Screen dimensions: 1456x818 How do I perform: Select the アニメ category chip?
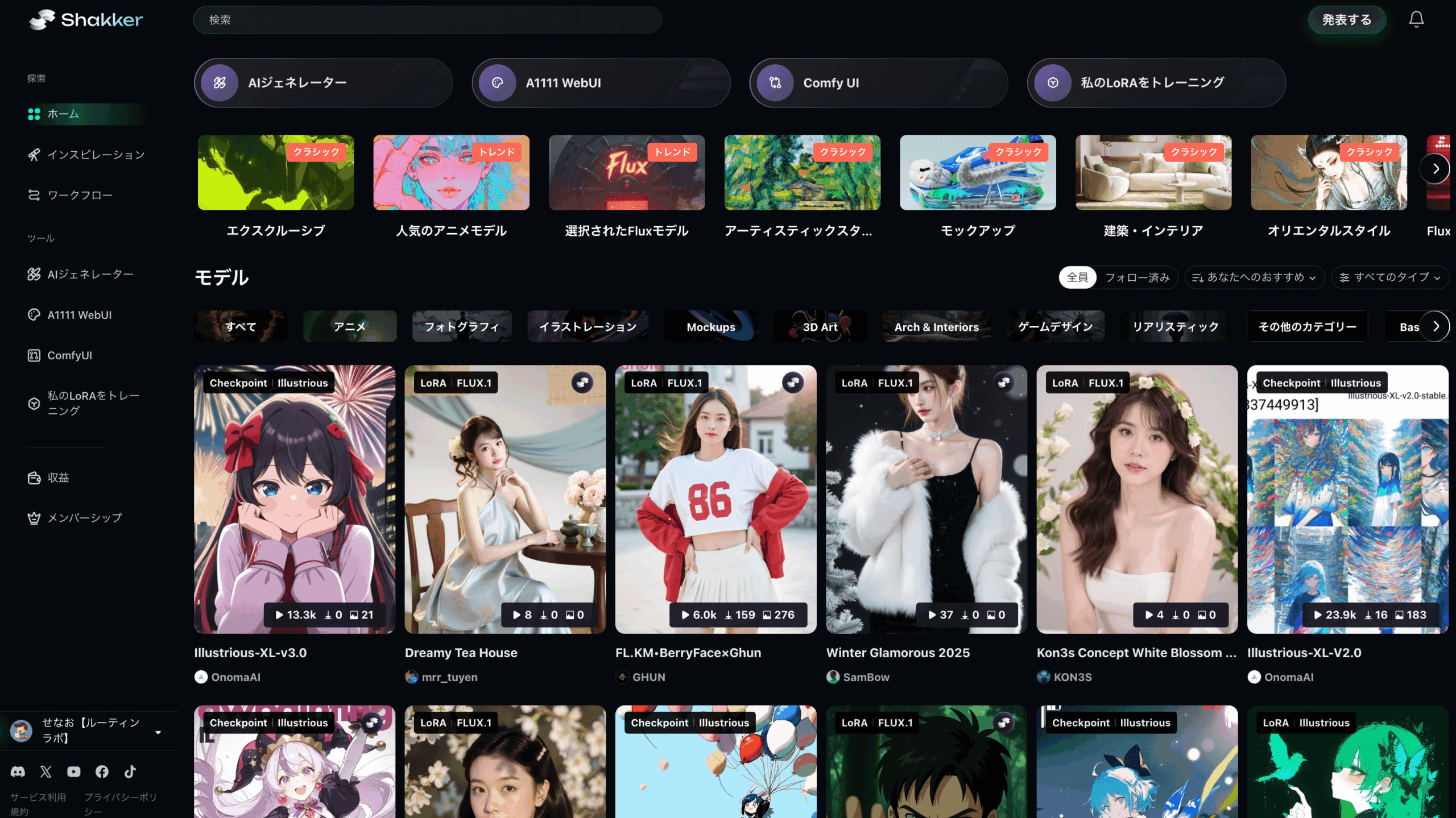pos(349,326)
